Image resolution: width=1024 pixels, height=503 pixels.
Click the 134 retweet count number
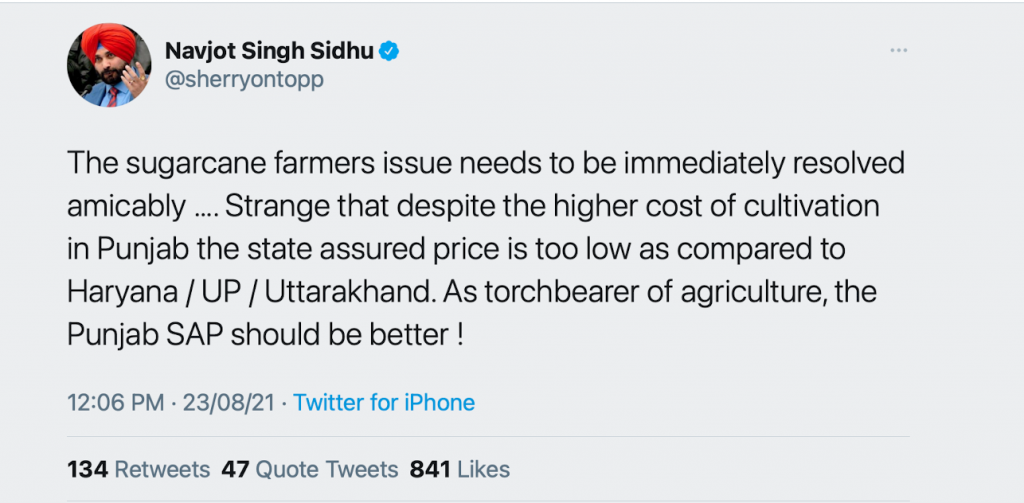[87, 469]
